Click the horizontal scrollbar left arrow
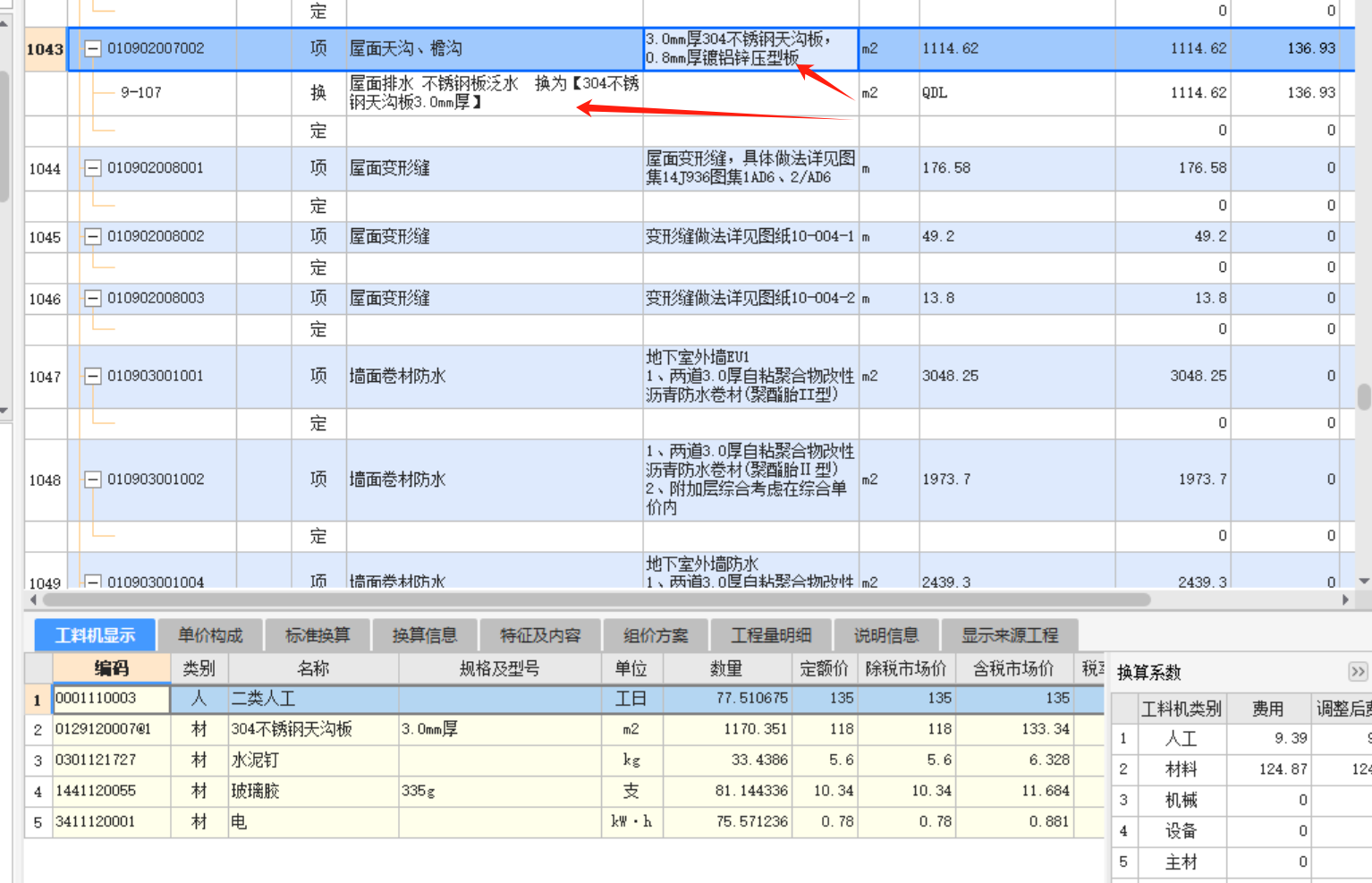The width and height of the screenshot is (1372, 883). 33,599
